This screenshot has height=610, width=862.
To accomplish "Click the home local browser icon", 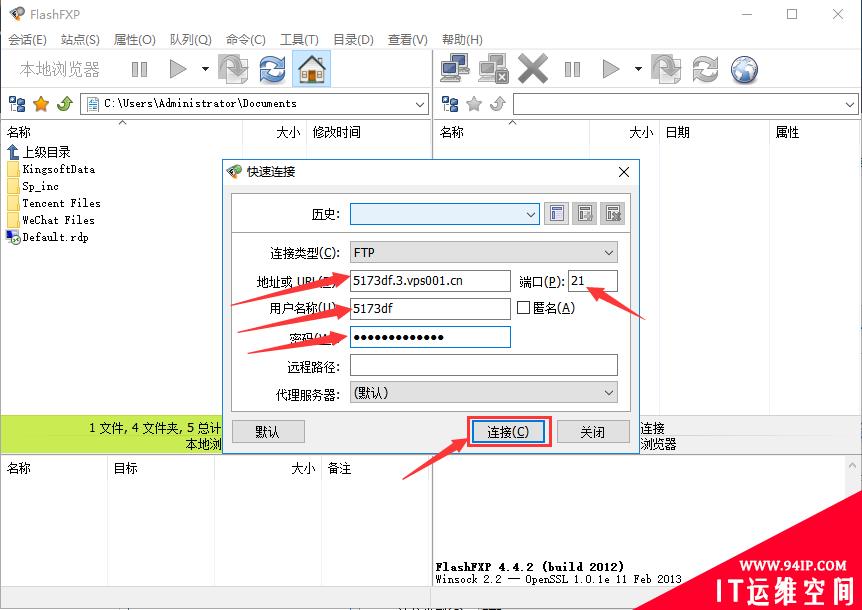I will pos(311,69).
